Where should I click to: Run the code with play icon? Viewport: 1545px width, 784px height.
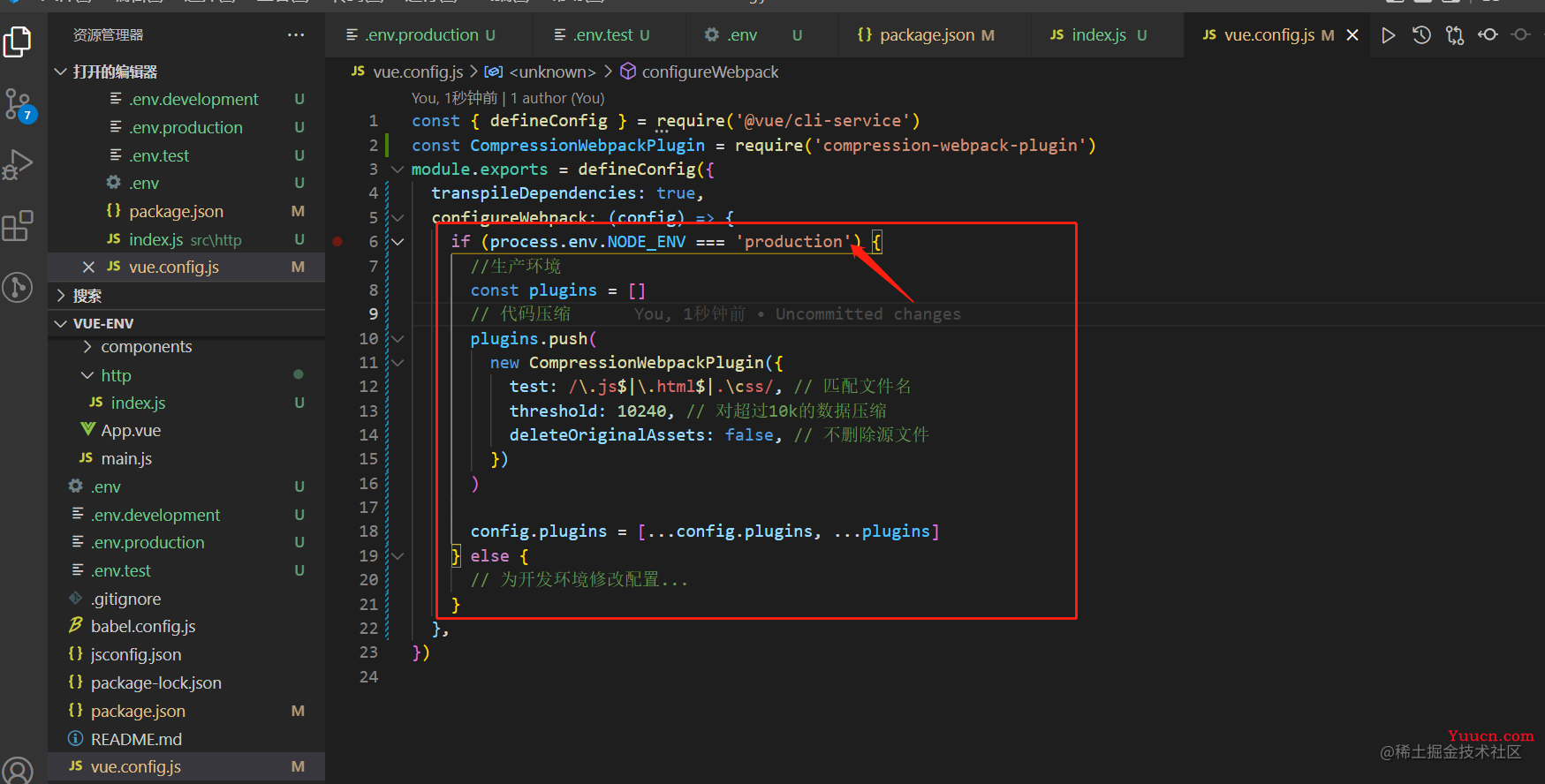point(1389,35)
